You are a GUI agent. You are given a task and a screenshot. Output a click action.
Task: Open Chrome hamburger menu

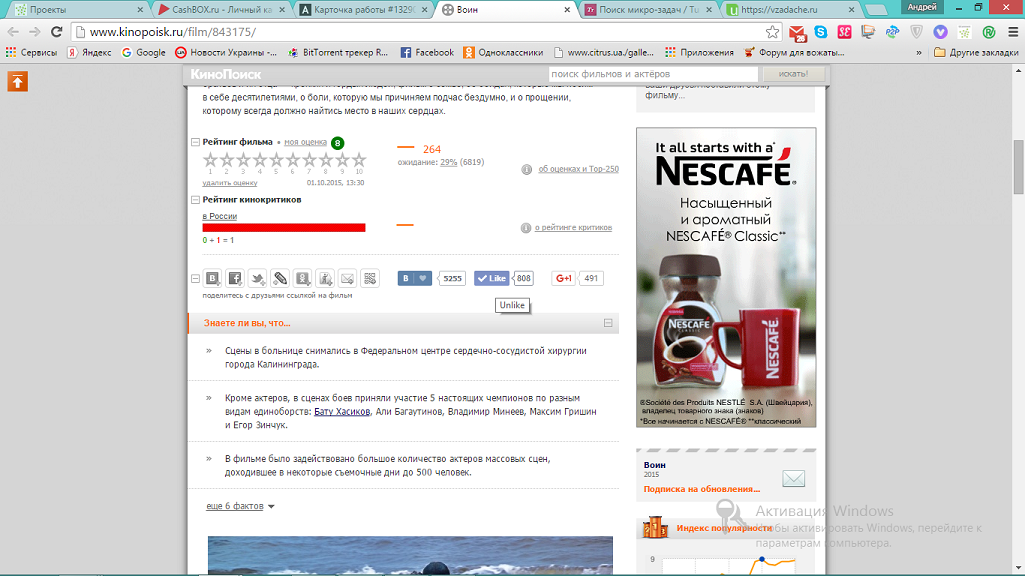[x=1013, y=32]
